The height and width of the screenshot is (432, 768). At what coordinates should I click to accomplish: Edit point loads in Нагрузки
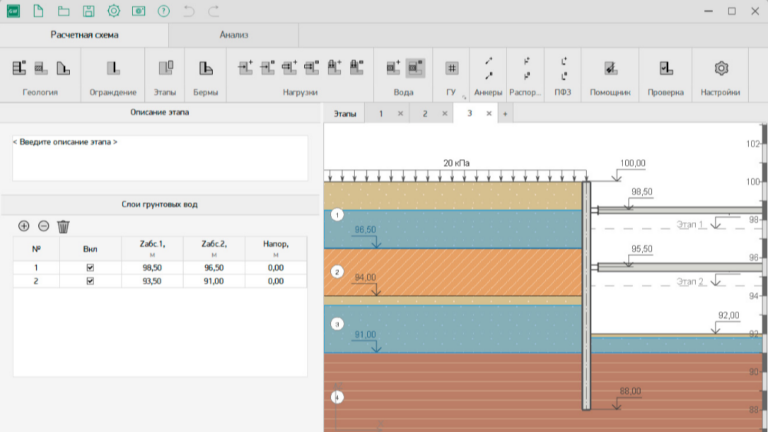[267, 67]
